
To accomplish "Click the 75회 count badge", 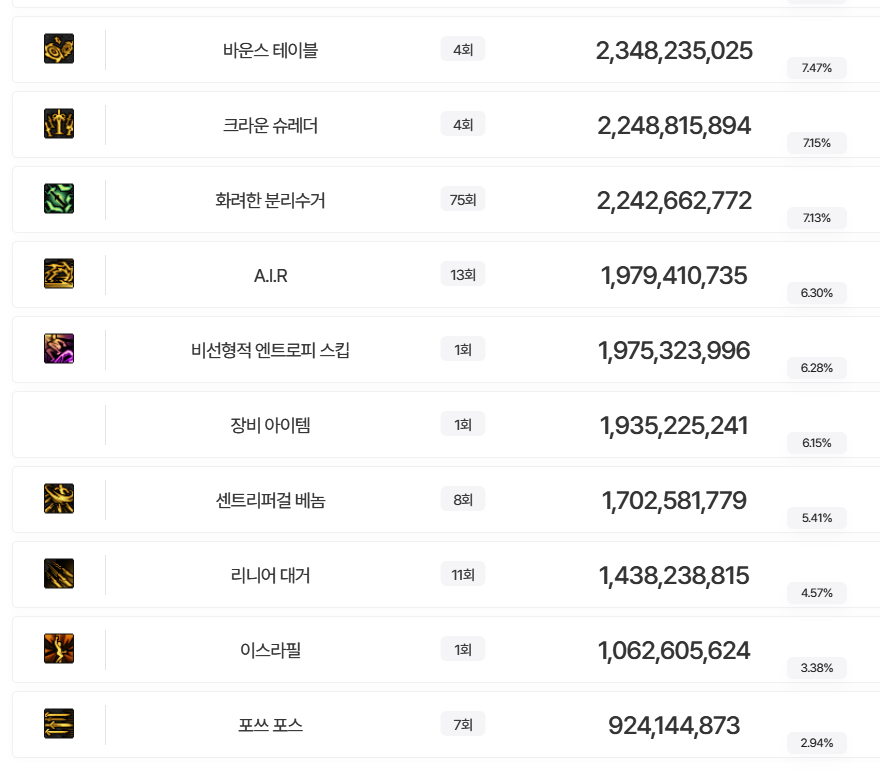I will click(x=463, y=200).
